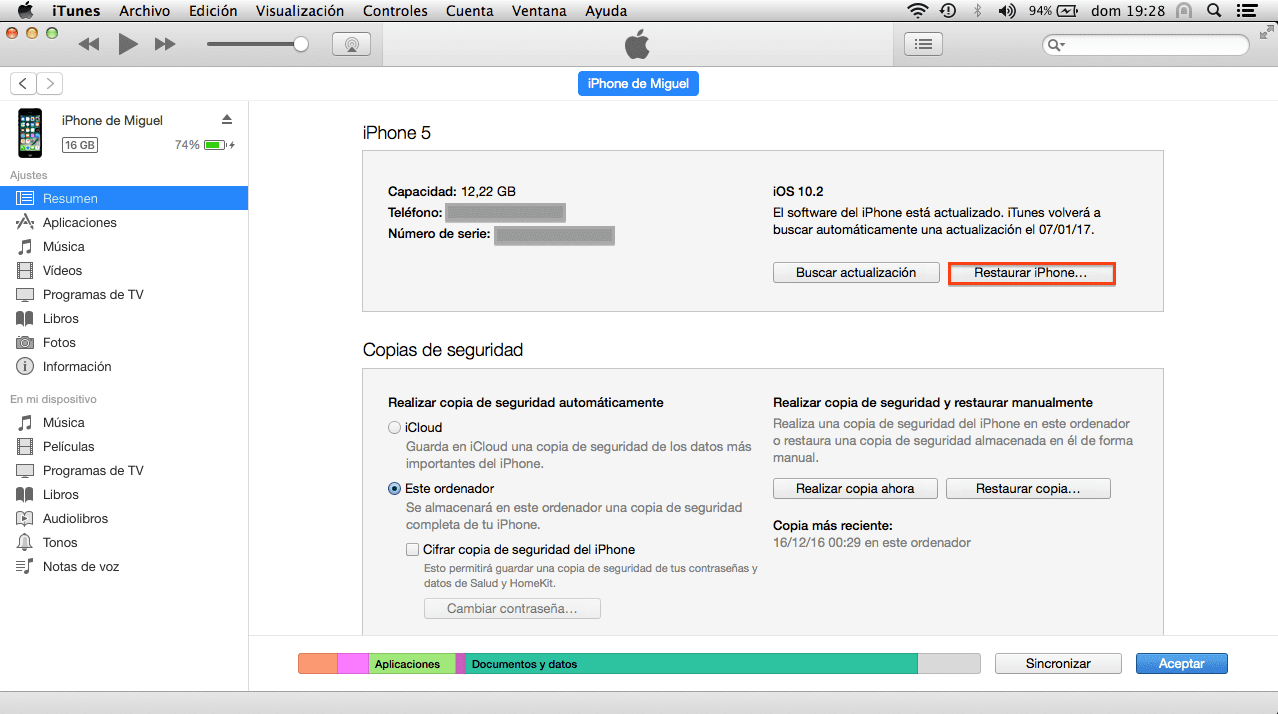Click Restaurar copia button
1278x714 pixels.
pos(1028,488)
